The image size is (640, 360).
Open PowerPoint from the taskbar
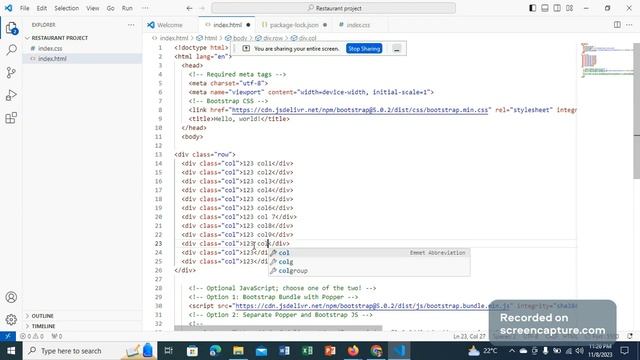[x=330, y=351]
